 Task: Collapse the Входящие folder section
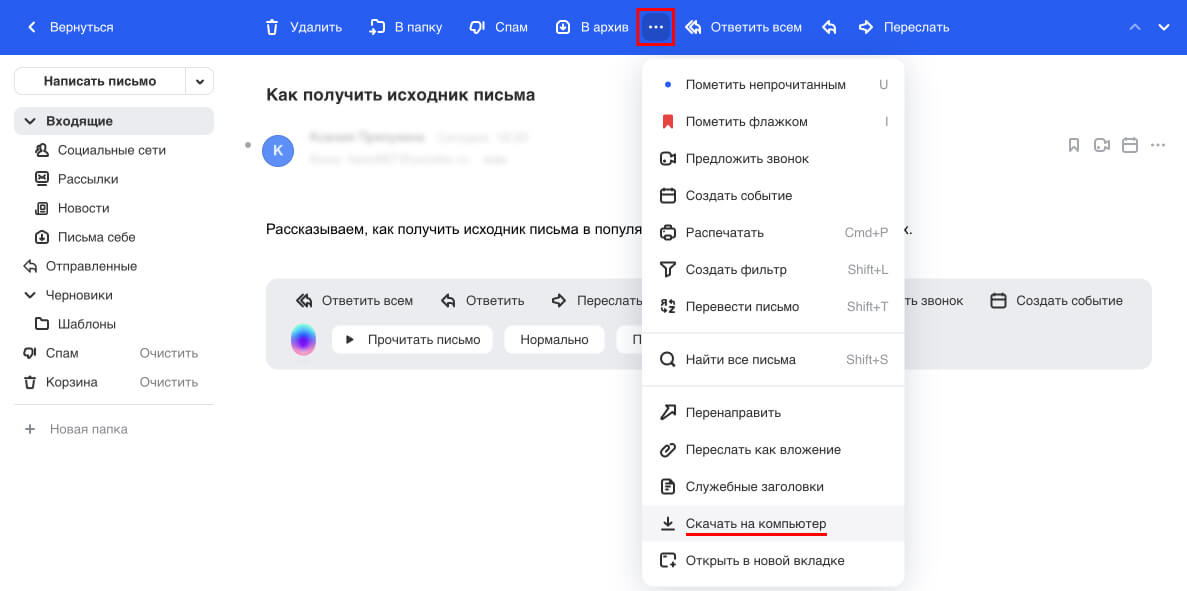click(x=29, y=119)
